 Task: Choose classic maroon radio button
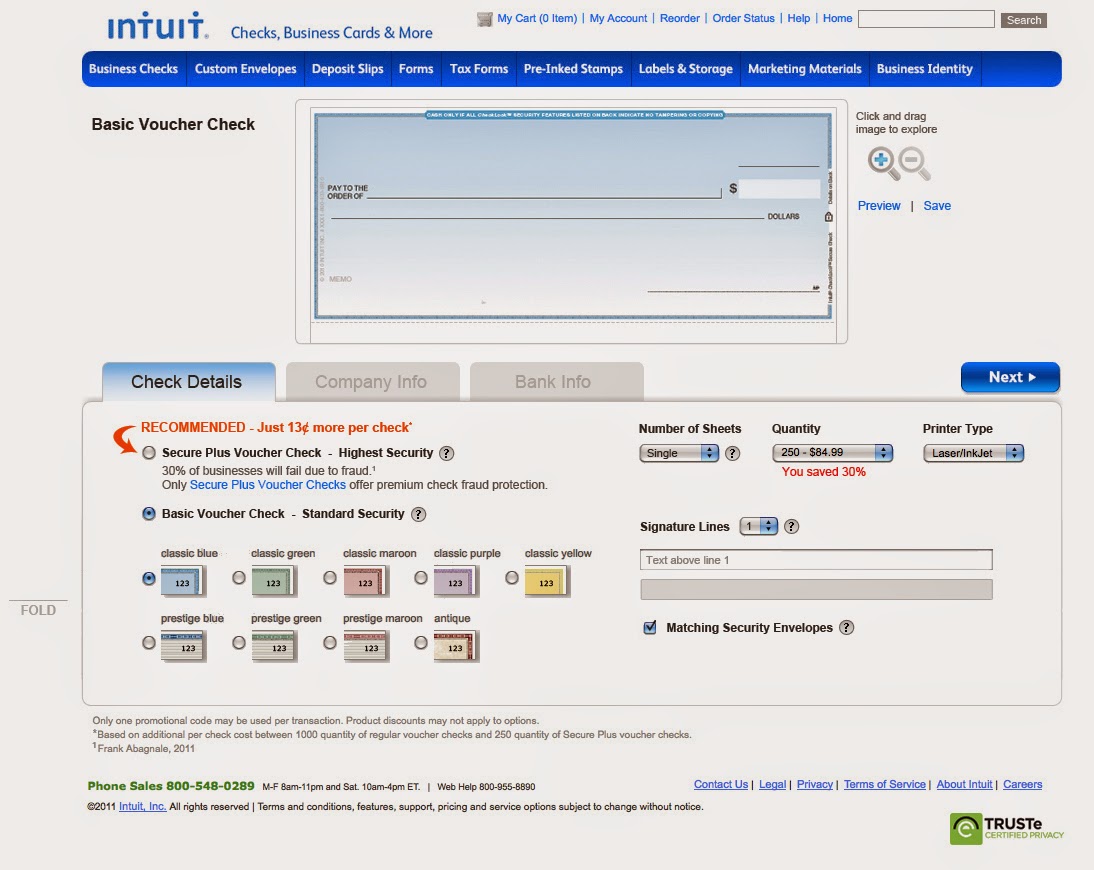click(330, 578)
